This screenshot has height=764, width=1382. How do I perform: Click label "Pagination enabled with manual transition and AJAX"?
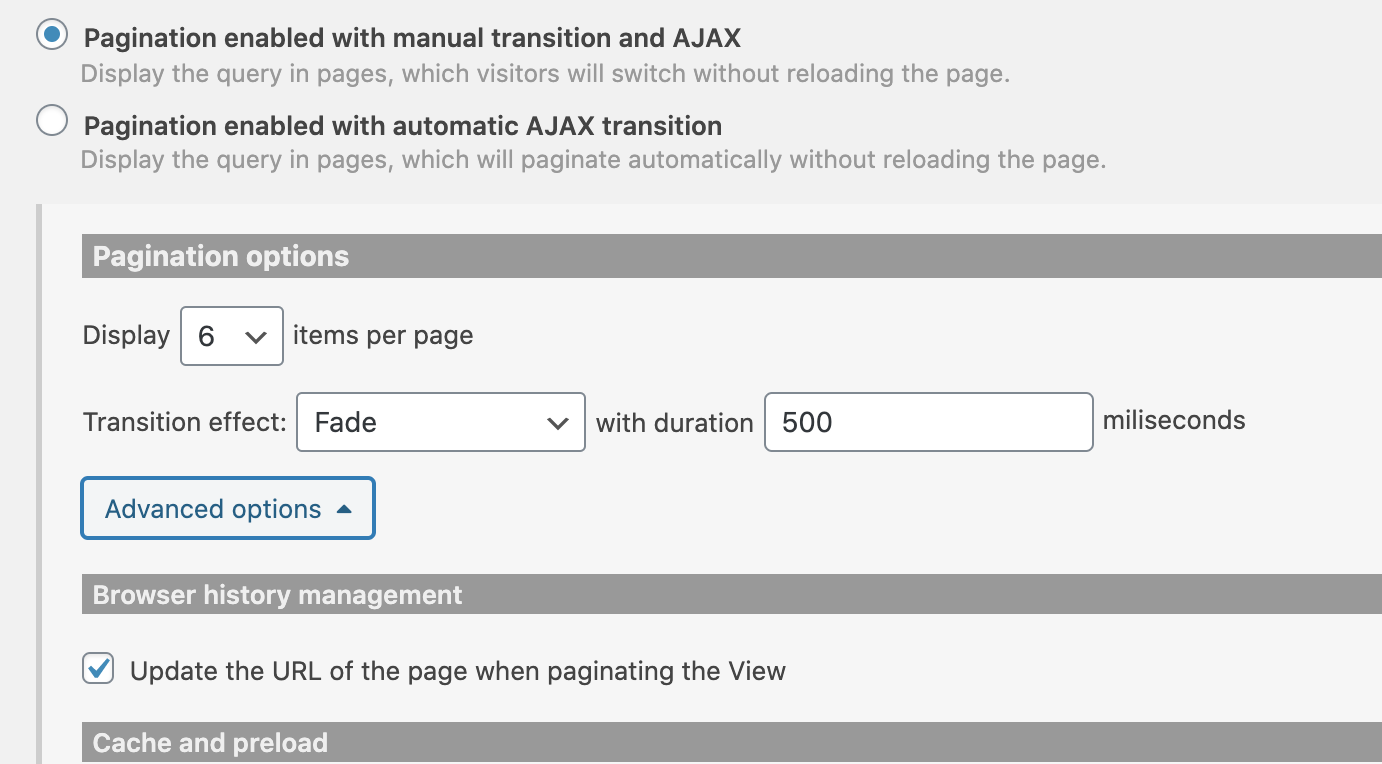(x=412, y=38)
